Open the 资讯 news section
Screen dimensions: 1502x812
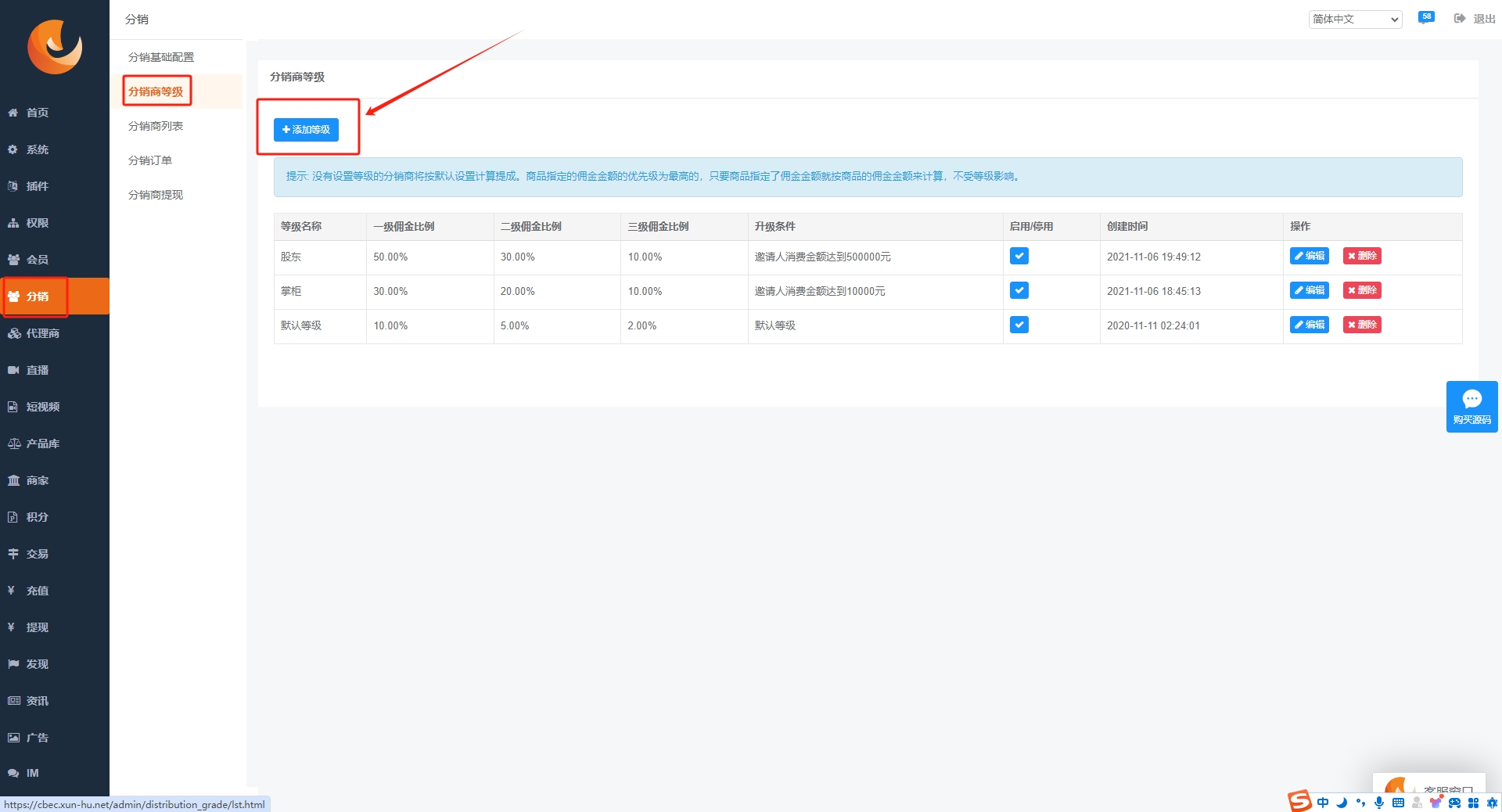click(55, 701)
